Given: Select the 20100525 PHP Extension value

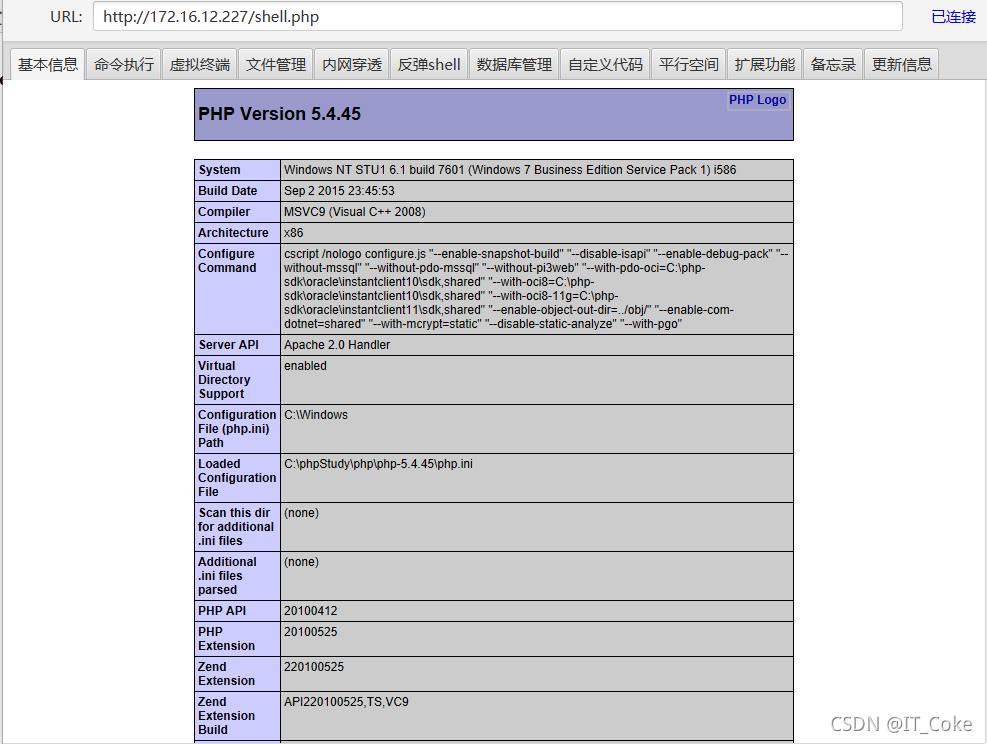Looking at the screenshot, I should click(310, 632).
